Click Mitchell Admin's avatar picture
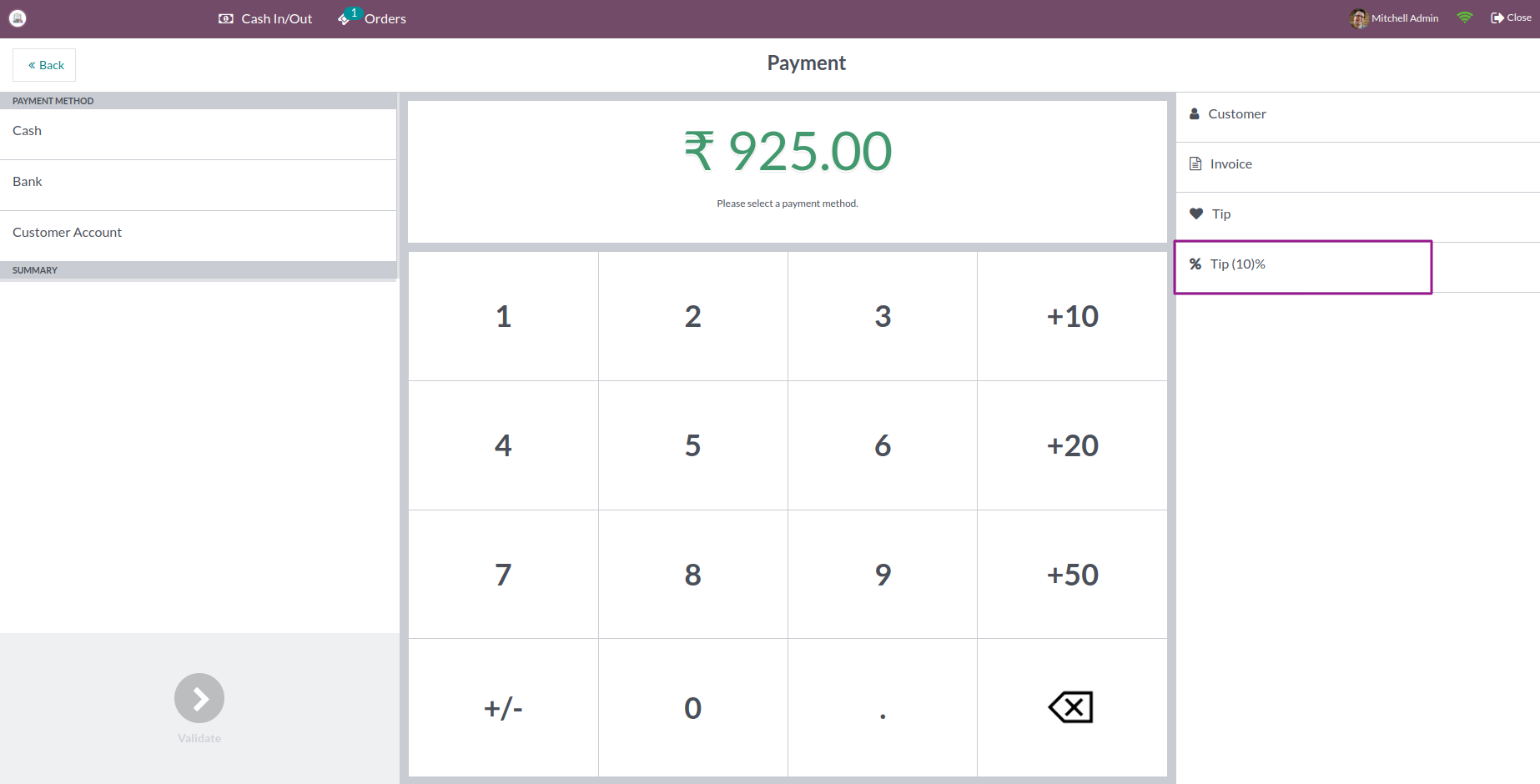1540x784 pixels. pyautogui.click(x=1358, y=18)
